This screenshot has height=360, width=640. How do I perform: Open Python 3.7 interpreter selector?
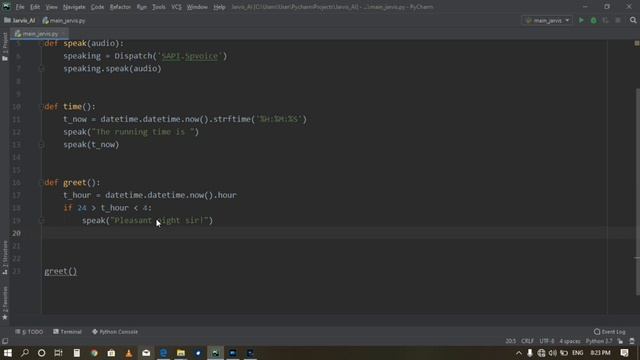click(599, 341)
